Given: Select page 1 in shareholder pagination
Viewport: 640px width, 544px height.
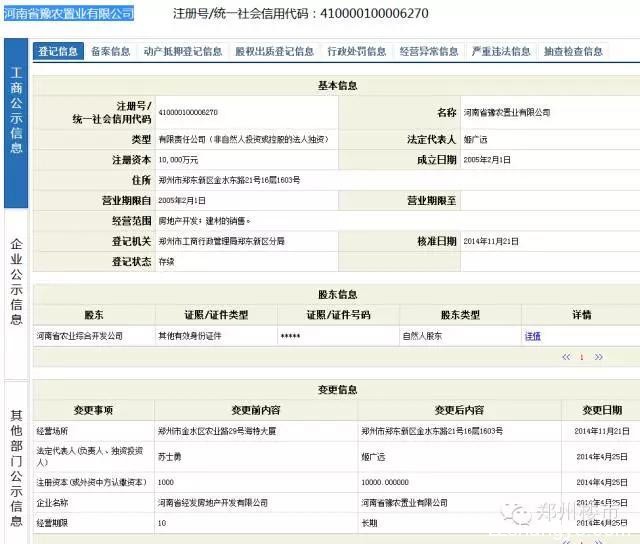Looking at the screenshot, I should pos(582,357).
